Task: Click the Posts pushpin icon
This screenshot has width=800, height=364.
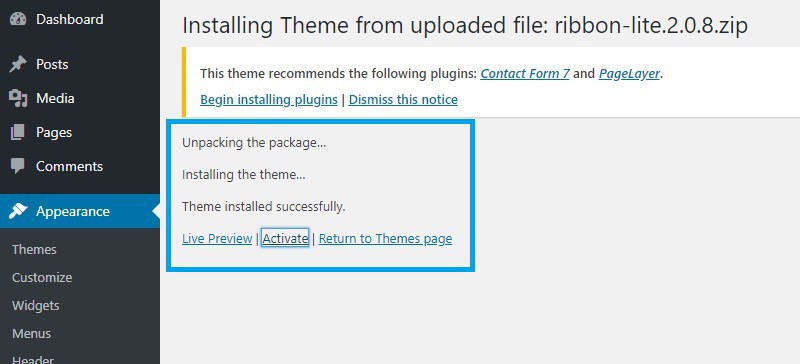Action: 18,64
